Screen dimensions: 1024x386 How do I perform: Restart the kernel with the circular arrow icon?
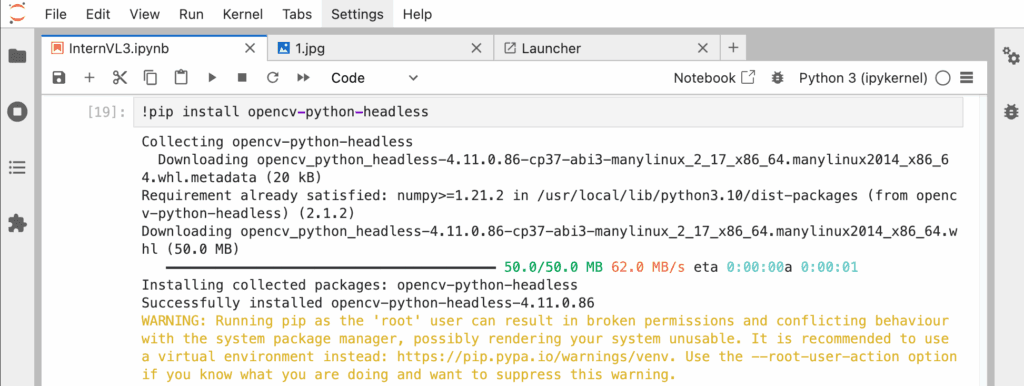pos(272,78)
